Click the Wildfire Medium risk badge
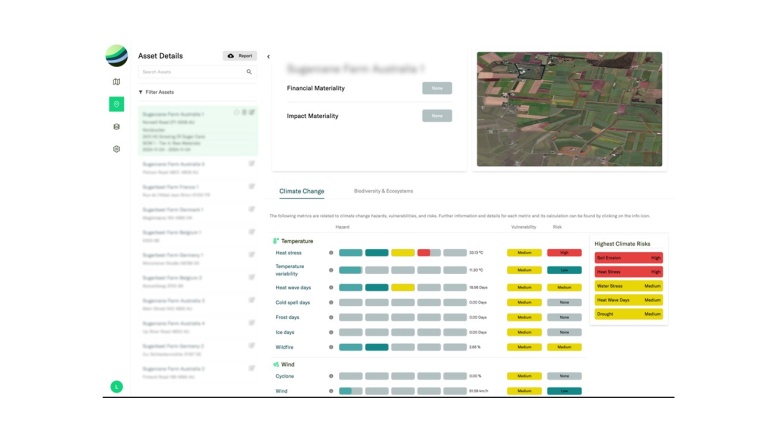760x427 pixels. (x=564, y=347)
